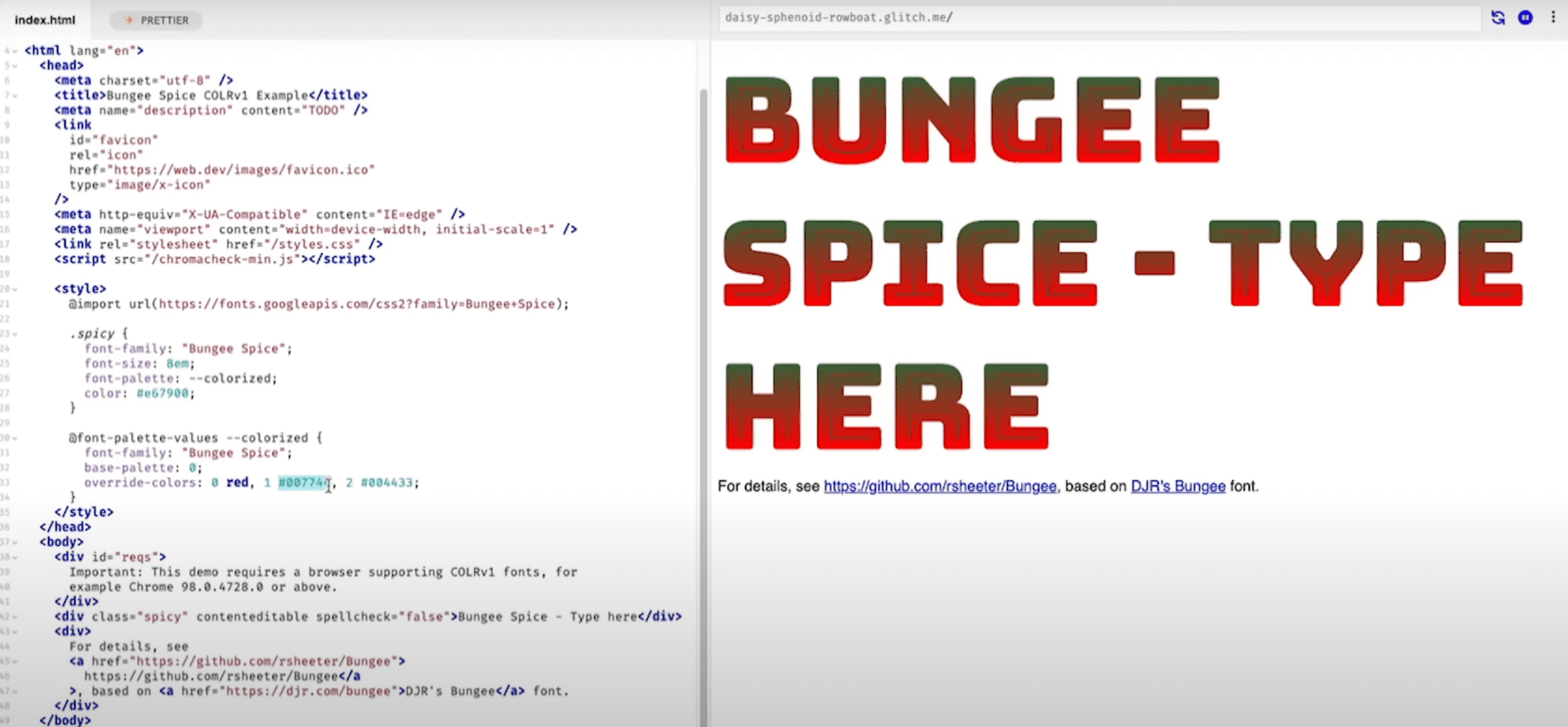1568x727 pixels.
Task: Fold the style block on line 20
Action: coord(15,289)
